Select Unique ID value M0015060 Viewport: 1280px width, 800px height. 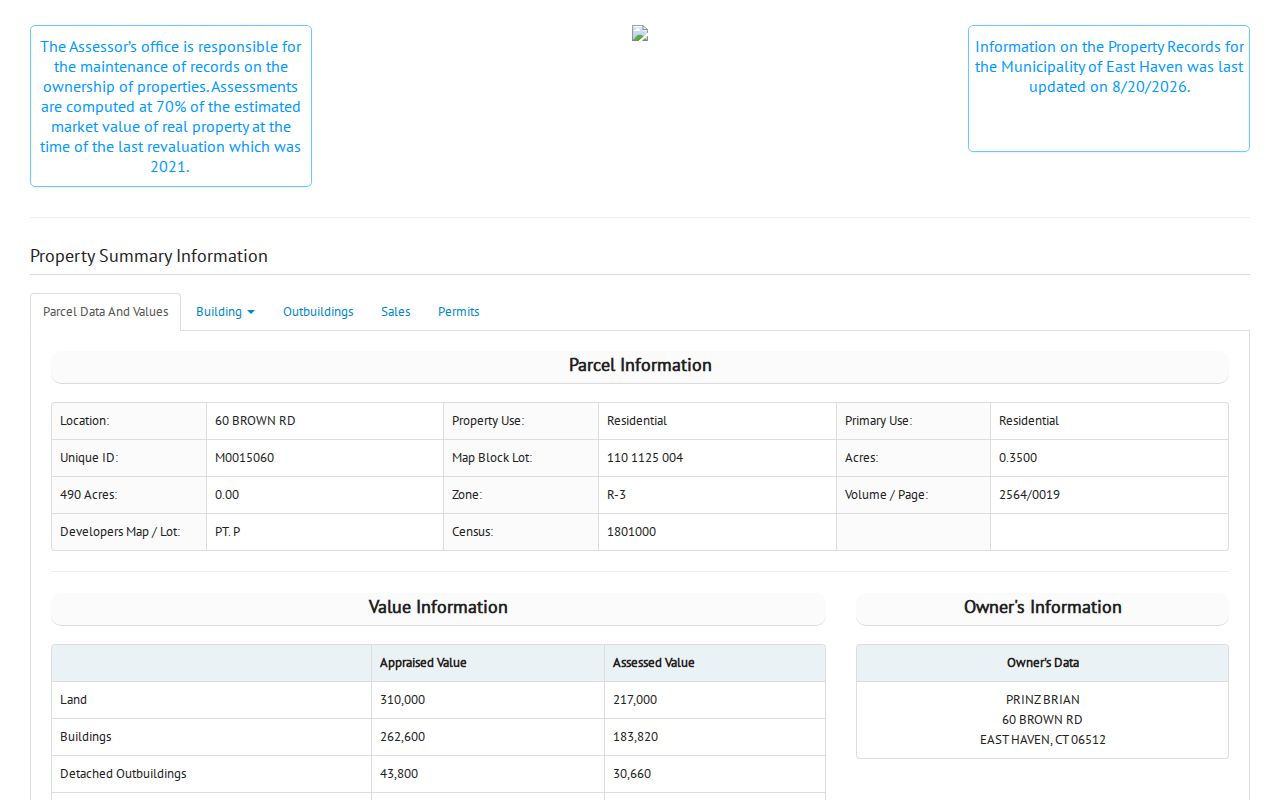pyautogui.click(x=244, y=458)
